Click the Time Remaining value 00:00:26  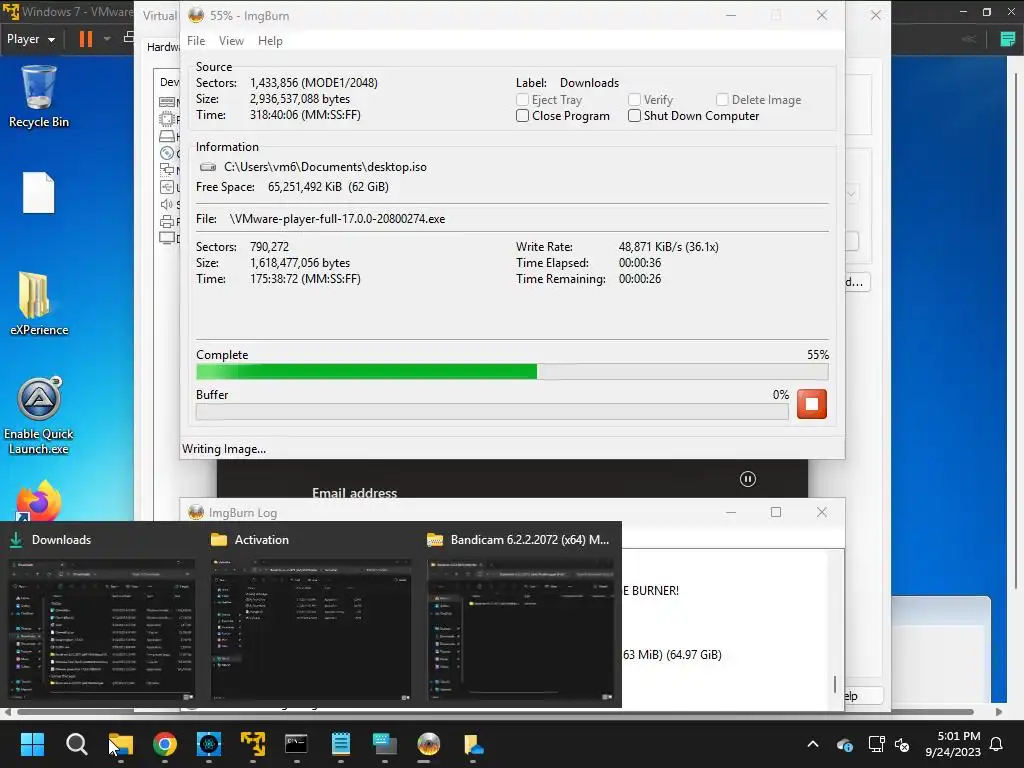click(x=640, y=279)
